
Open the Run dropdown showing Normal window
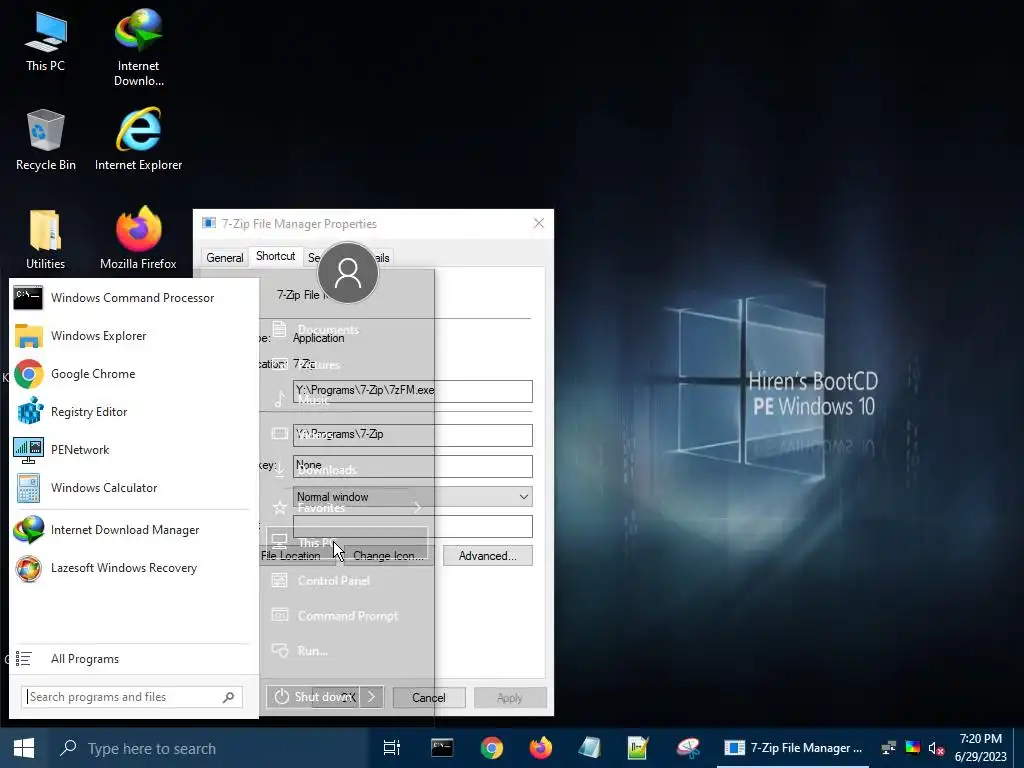pos(413,497)
